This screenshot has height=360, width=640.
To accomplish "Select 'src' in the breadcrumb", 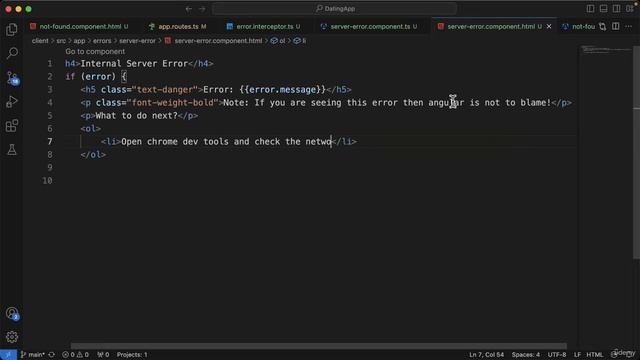I will pyautogui.click(x=61, y=41).
